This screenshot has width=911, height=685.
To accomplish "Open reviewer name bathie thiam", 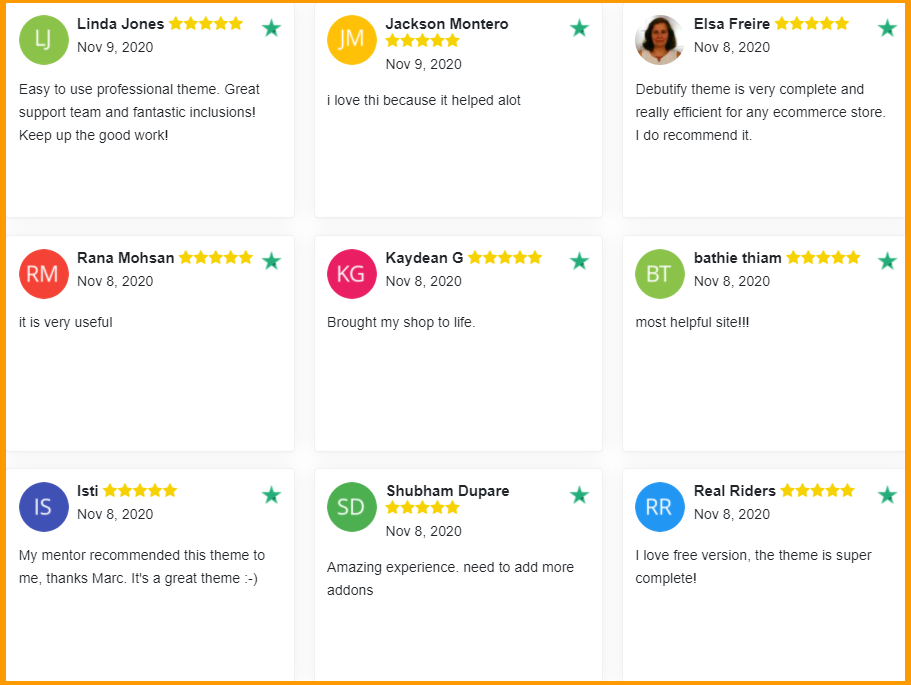I will point(737,258).
